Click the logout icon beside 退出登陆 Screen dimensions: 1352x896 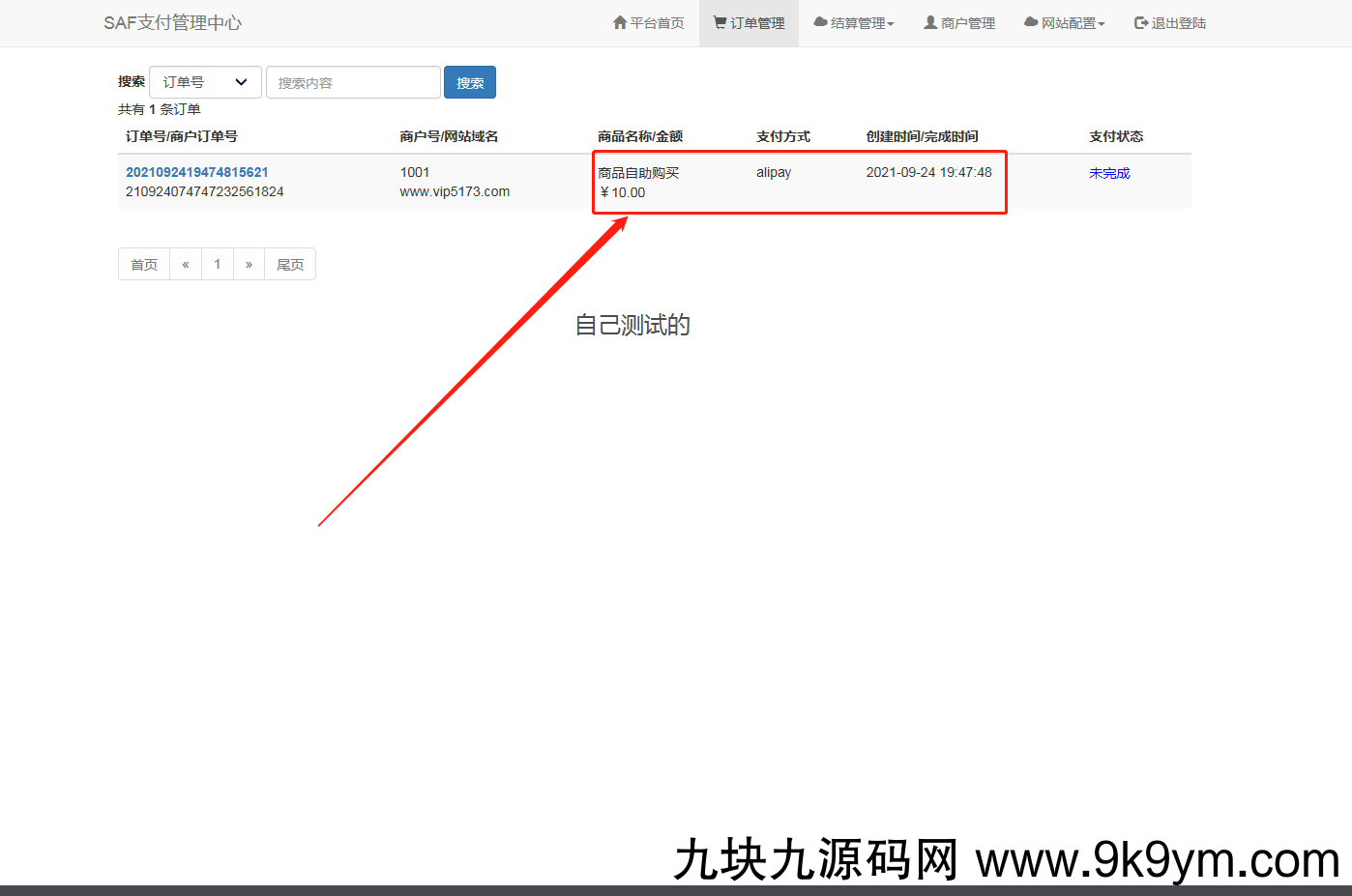pyautogui.click(x=1141, y=22)
